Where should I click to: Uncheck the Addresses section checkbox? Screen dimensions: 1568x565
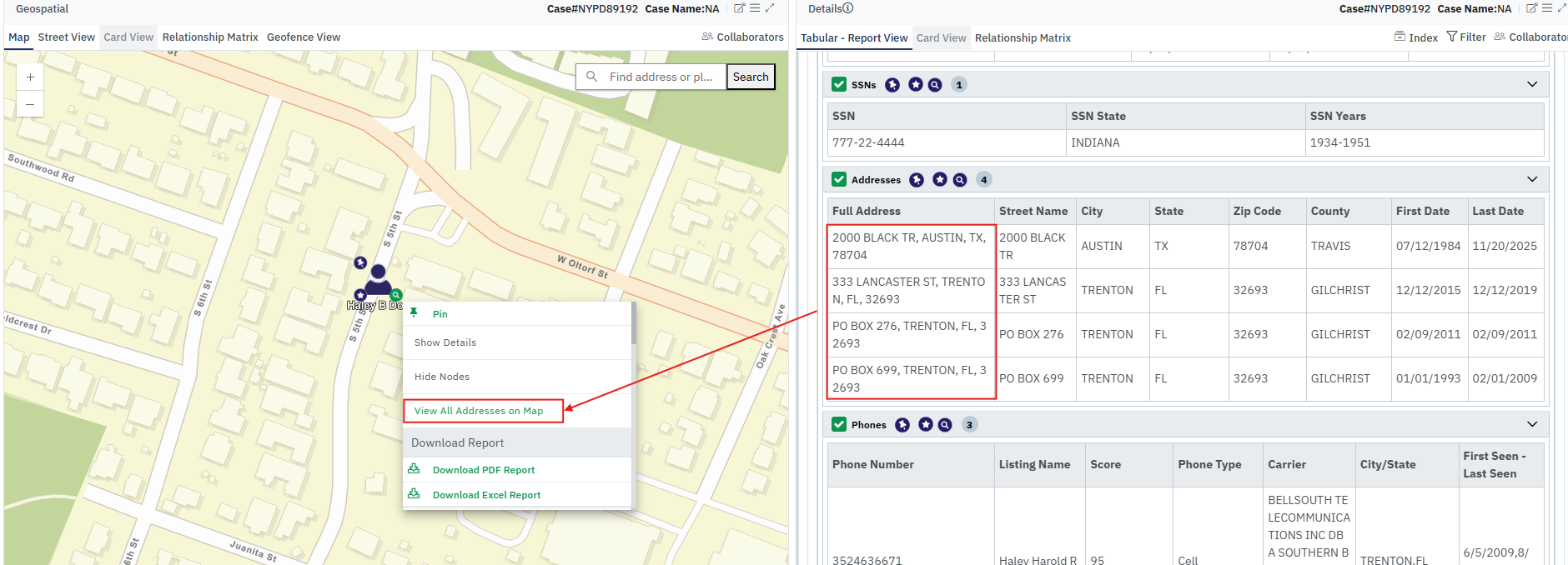click(x=839, y=179)
